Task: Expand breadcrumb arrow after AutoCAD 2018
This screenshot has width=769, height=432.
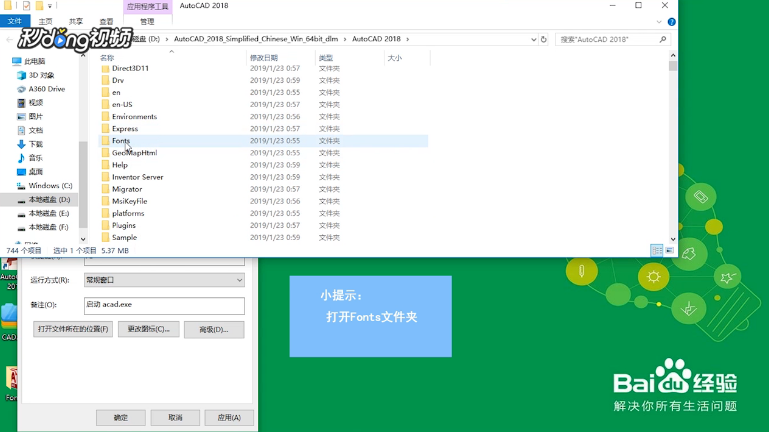Action: click(407, 39)
